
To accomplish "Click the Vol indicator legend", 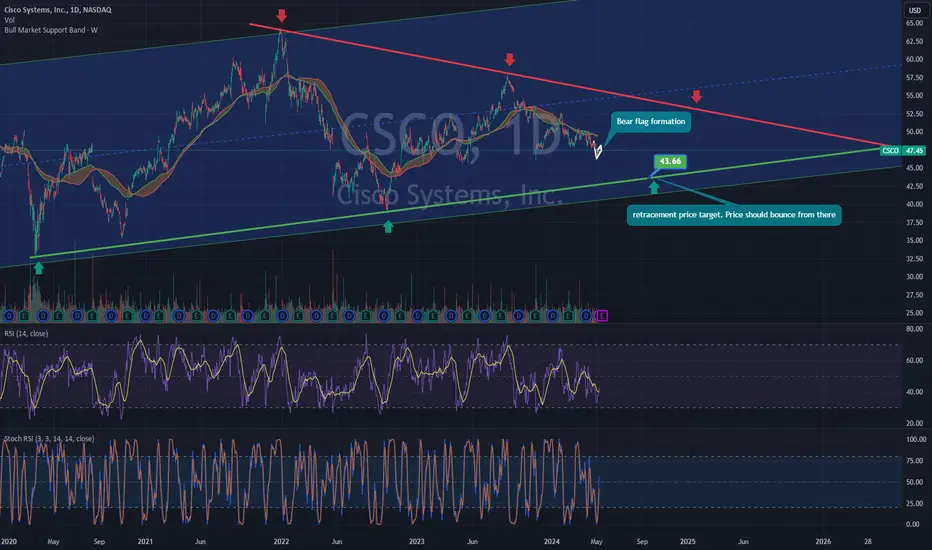I will [10, 20].
